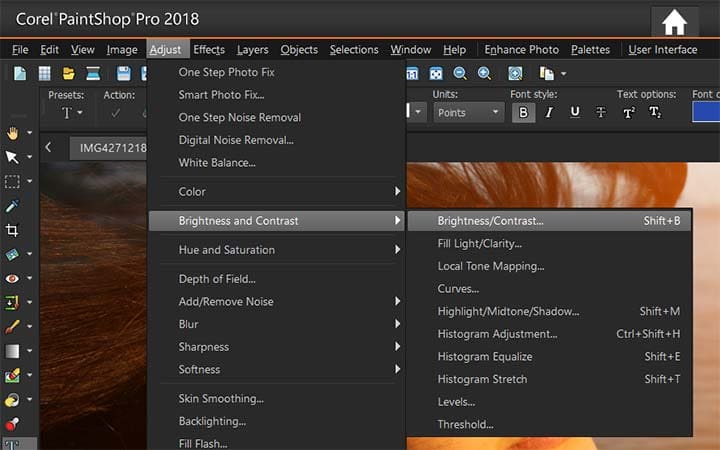Open the Hue and Saturation submenu

[x=276, y=250]
